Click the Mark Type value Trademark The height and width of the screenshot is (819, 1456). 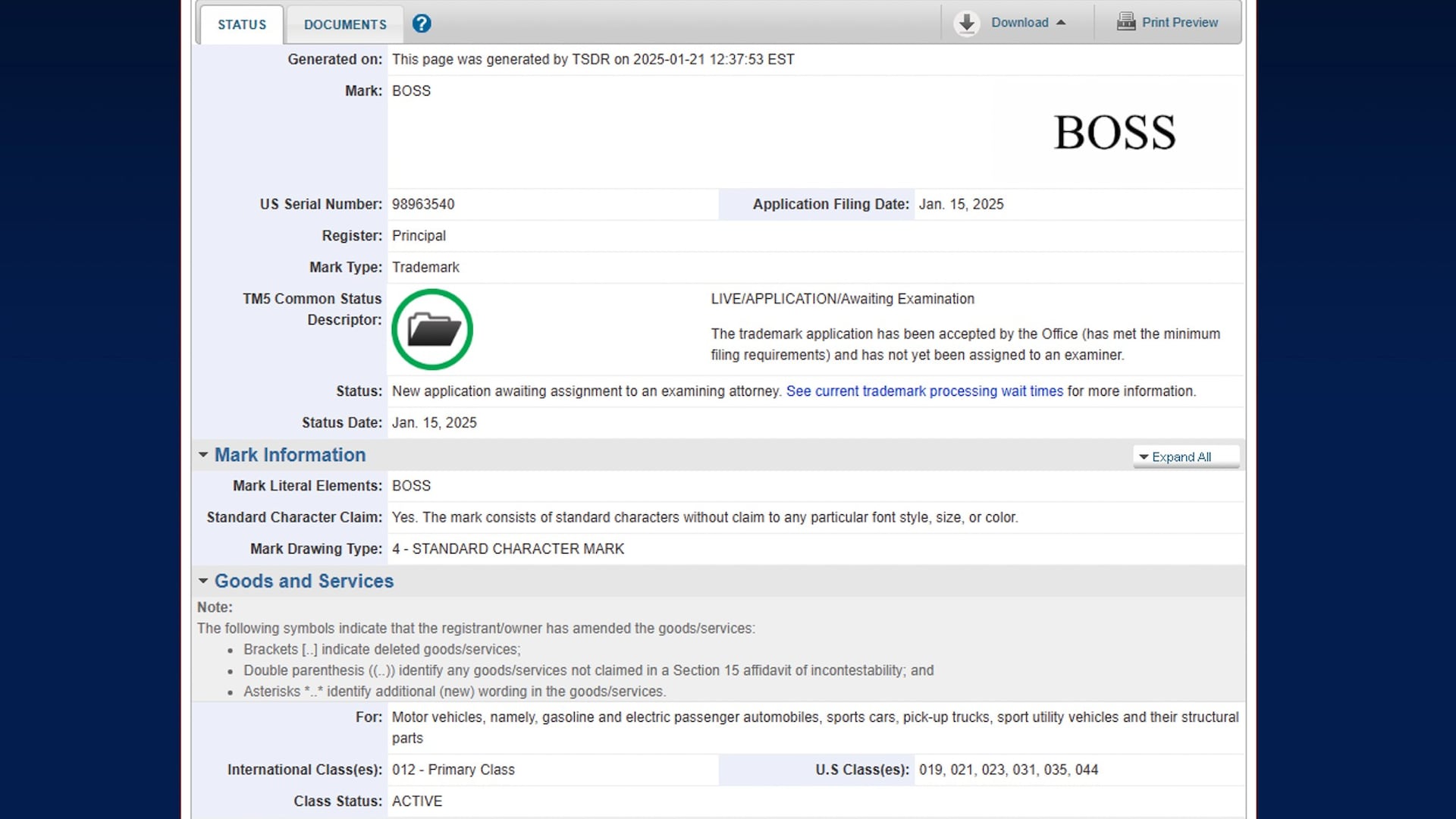[x=425, y=267]
